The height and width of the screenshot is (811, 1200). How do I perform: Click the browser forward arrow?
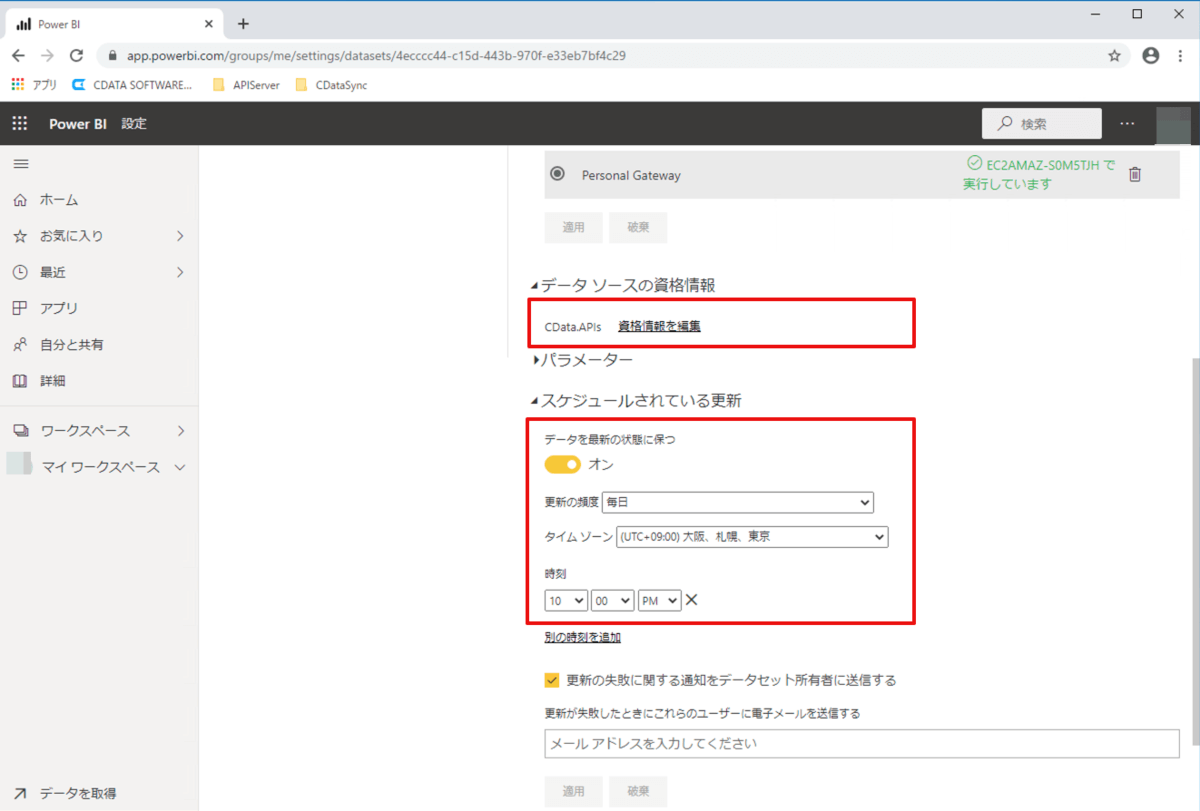pos(47,56)
